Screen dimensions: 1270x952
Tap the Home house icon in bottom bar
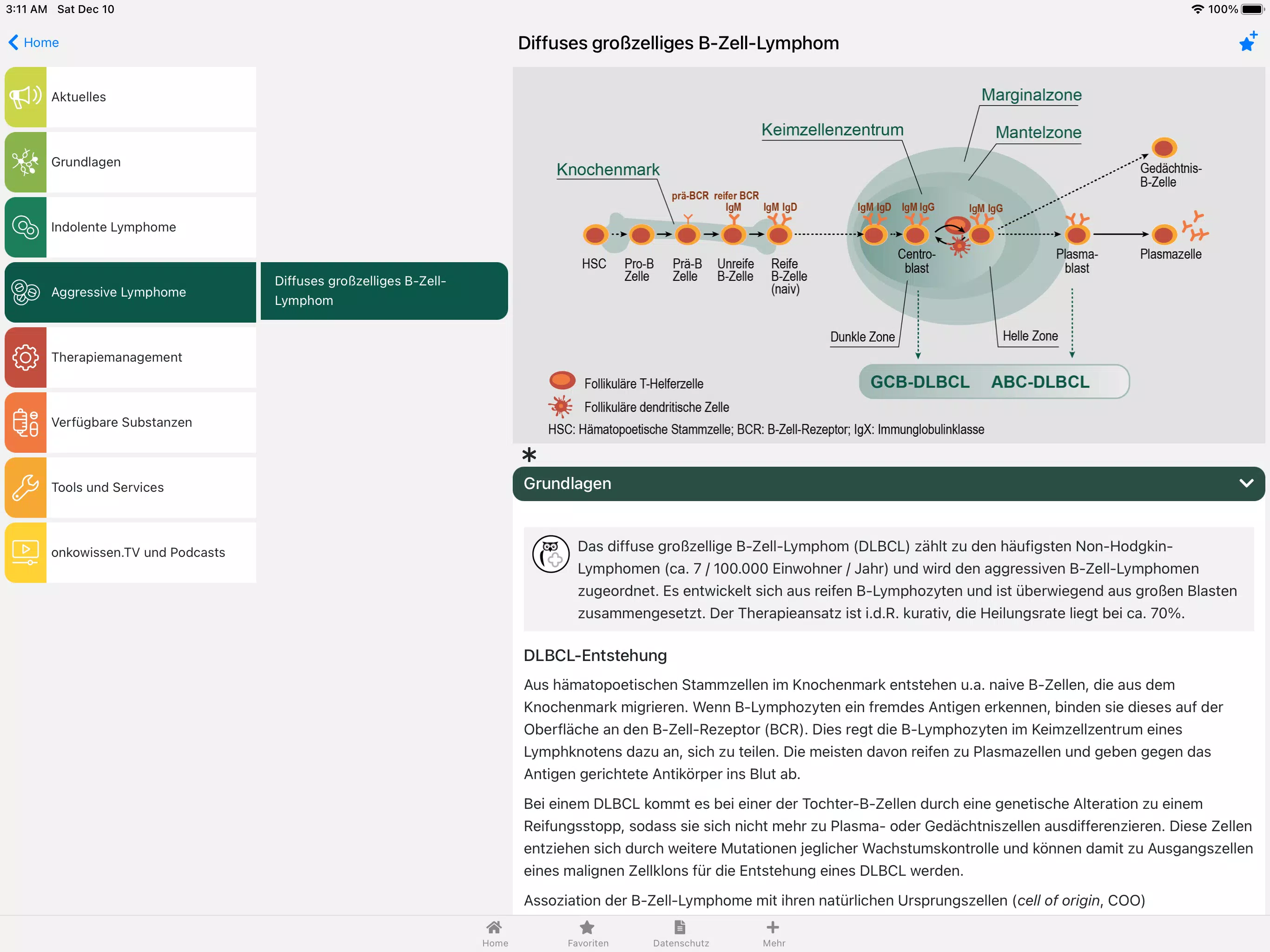click(494, 927)
